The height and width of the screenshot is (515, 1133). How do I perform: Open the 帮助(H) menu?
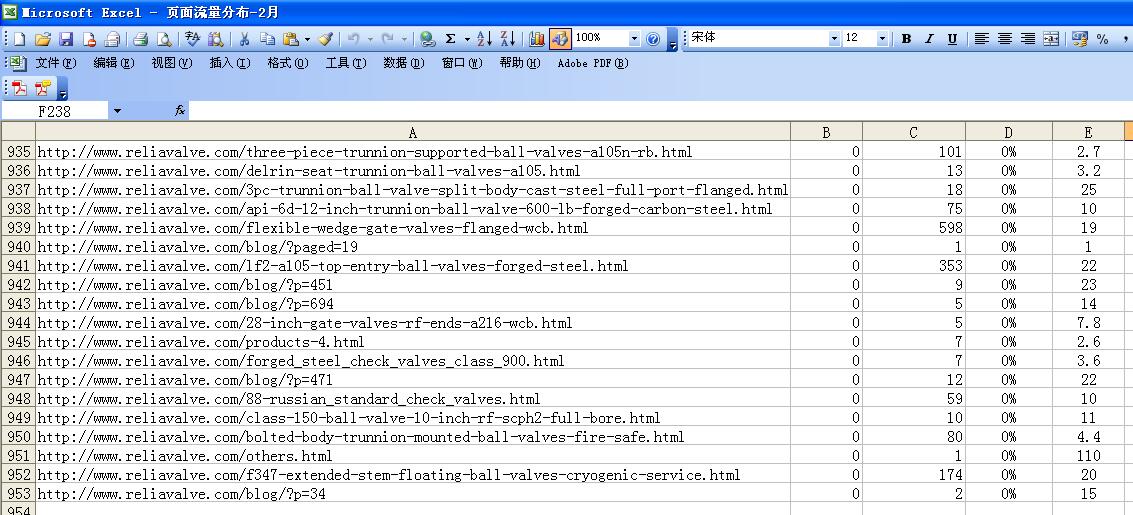click(x=520, y=63)
